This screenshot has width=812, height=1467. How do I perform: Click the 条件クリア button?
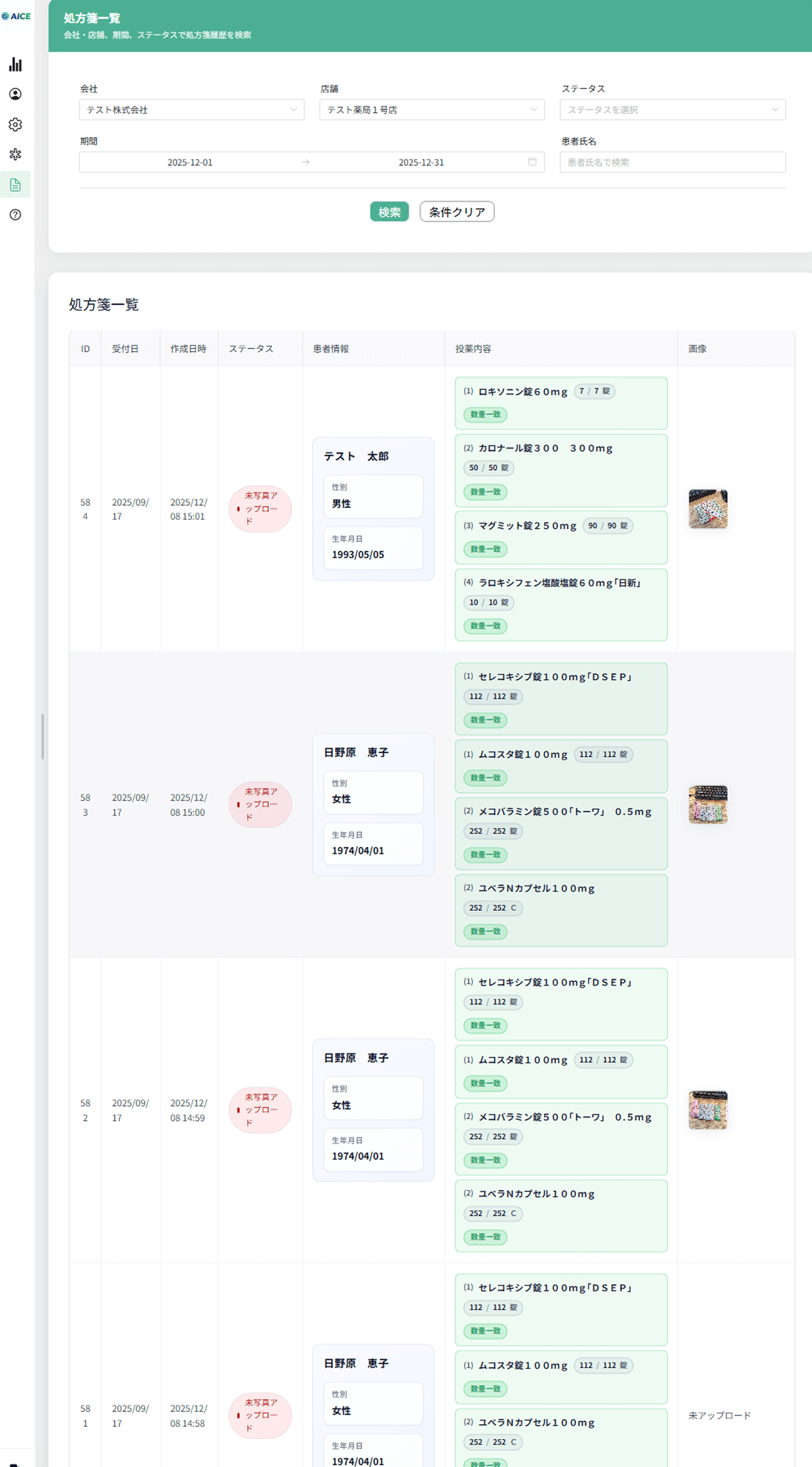(x=457, y=212)
